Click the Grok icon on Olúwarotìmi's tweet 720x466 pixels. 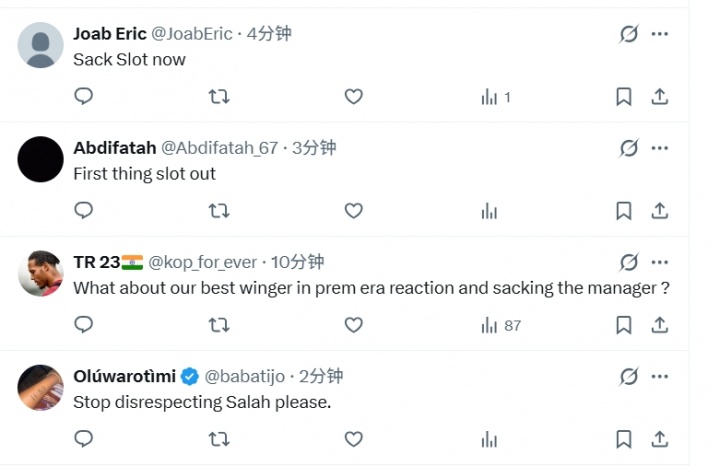pyautogui.click(x=628, y=376)
